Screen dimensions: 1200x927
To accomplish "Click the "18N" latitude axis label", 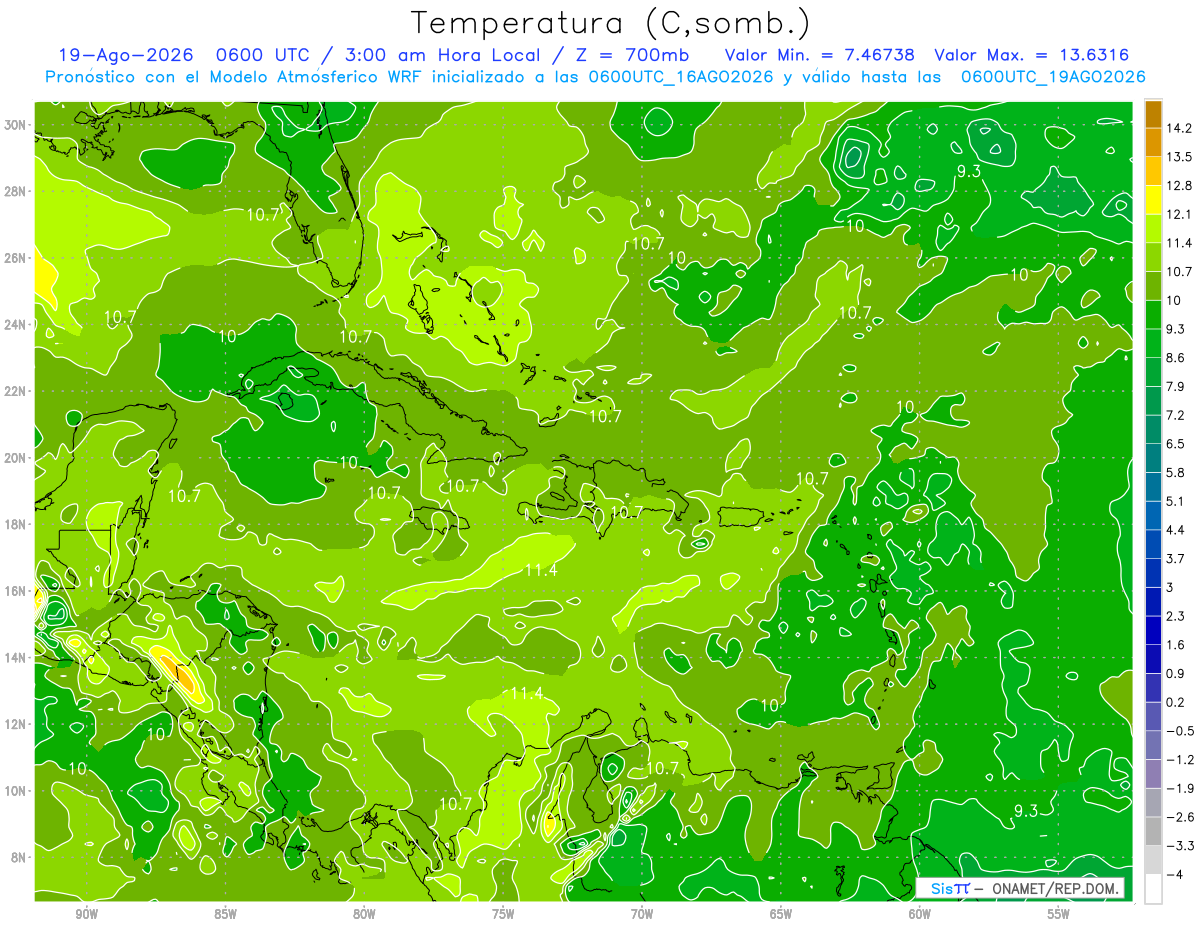I will [17, 524].
